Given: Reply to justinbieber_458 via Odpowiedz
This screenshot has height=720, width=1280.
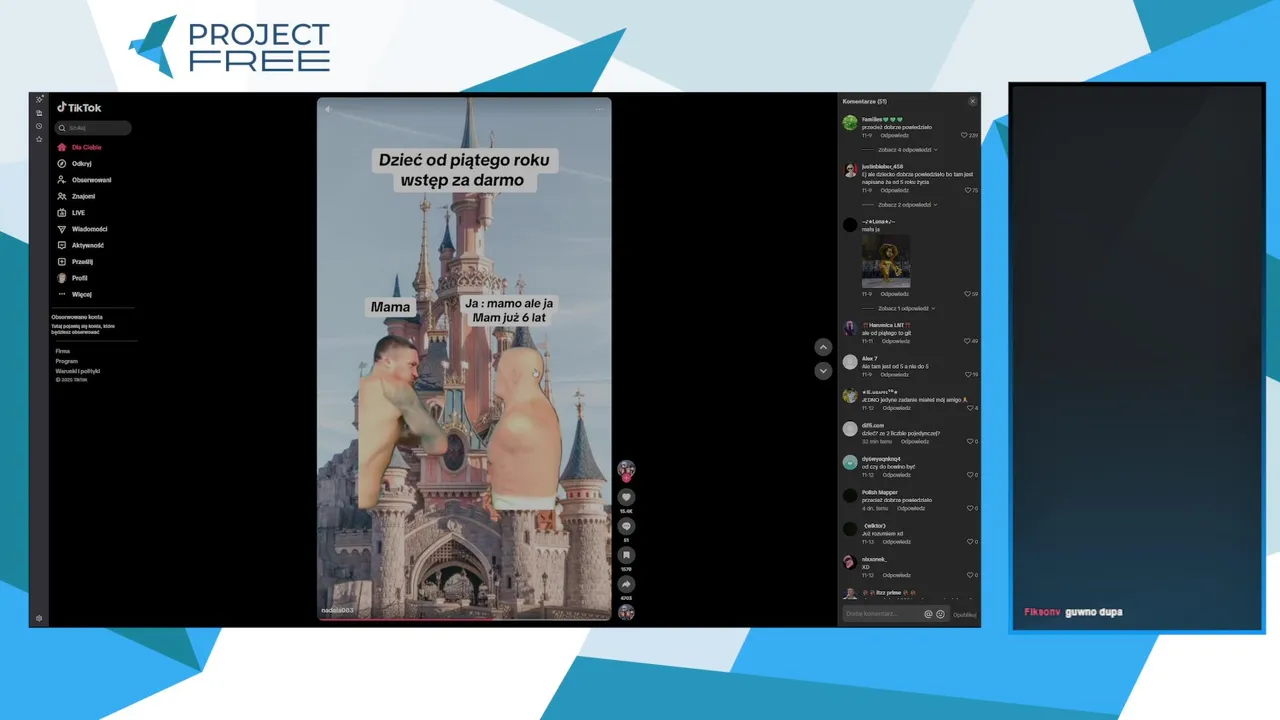Looking at the screenshot, I should (x=895, y=190).
